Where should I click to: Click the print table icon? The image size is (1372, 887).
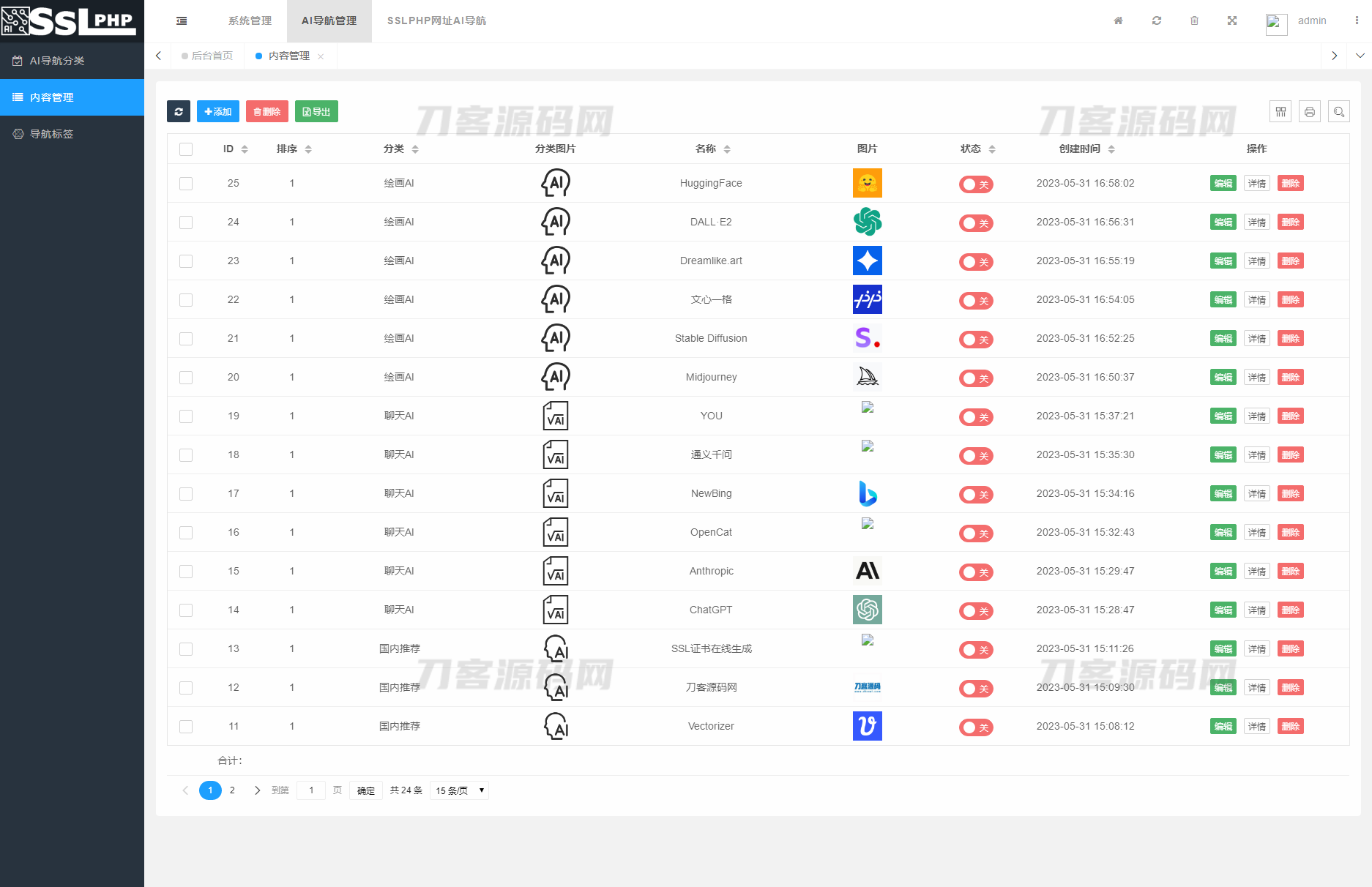[x=1310, y=111]
